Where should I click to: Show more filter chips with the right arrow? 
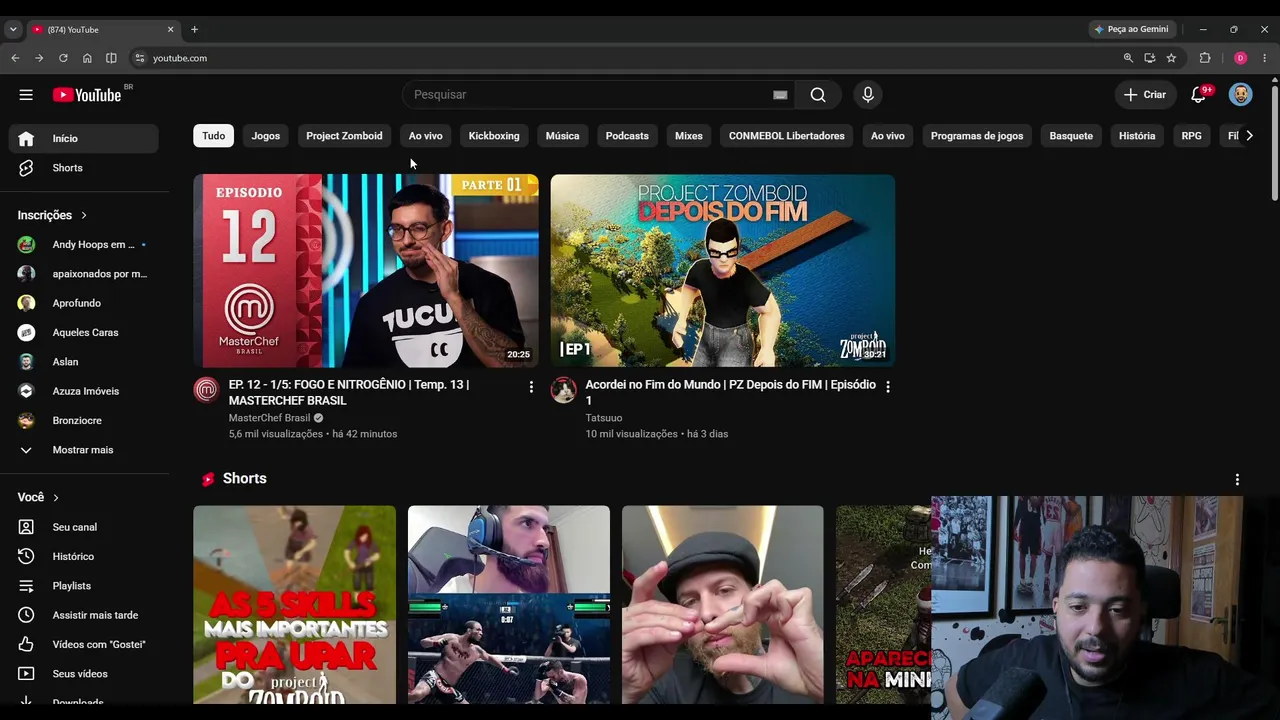coord(1249,136)
